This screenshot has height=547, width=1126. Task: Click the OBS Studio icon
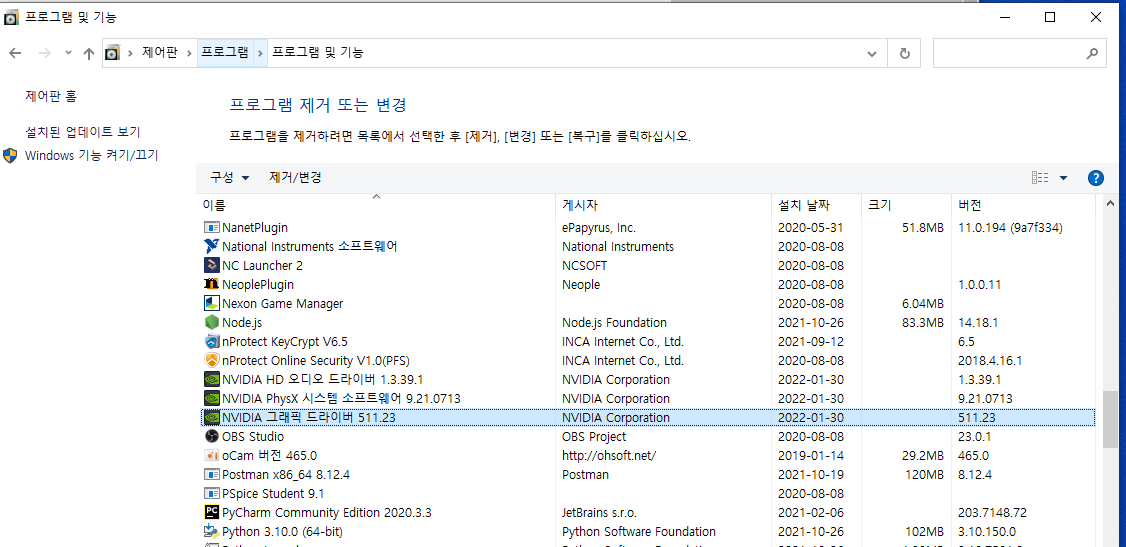[211, 436]
